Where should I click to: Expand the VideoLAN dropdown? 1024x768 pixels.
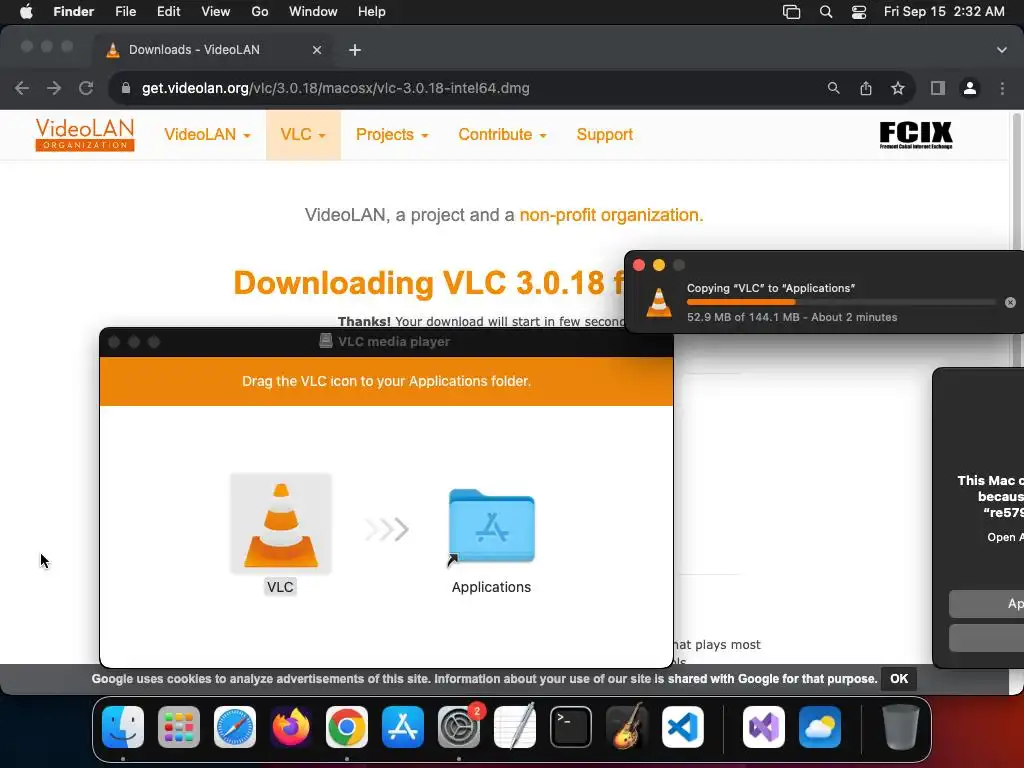point(207,135)
